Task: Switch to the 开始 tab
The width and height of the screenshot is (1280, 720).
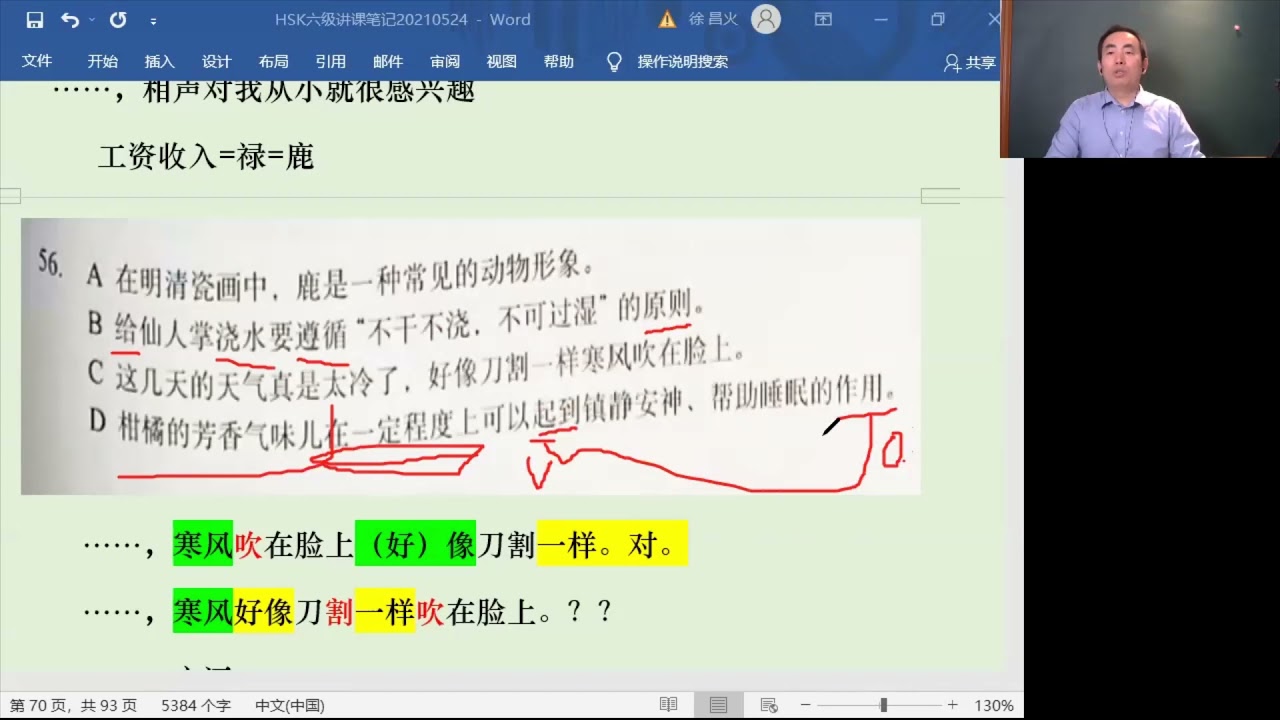Action: (102, 61)
